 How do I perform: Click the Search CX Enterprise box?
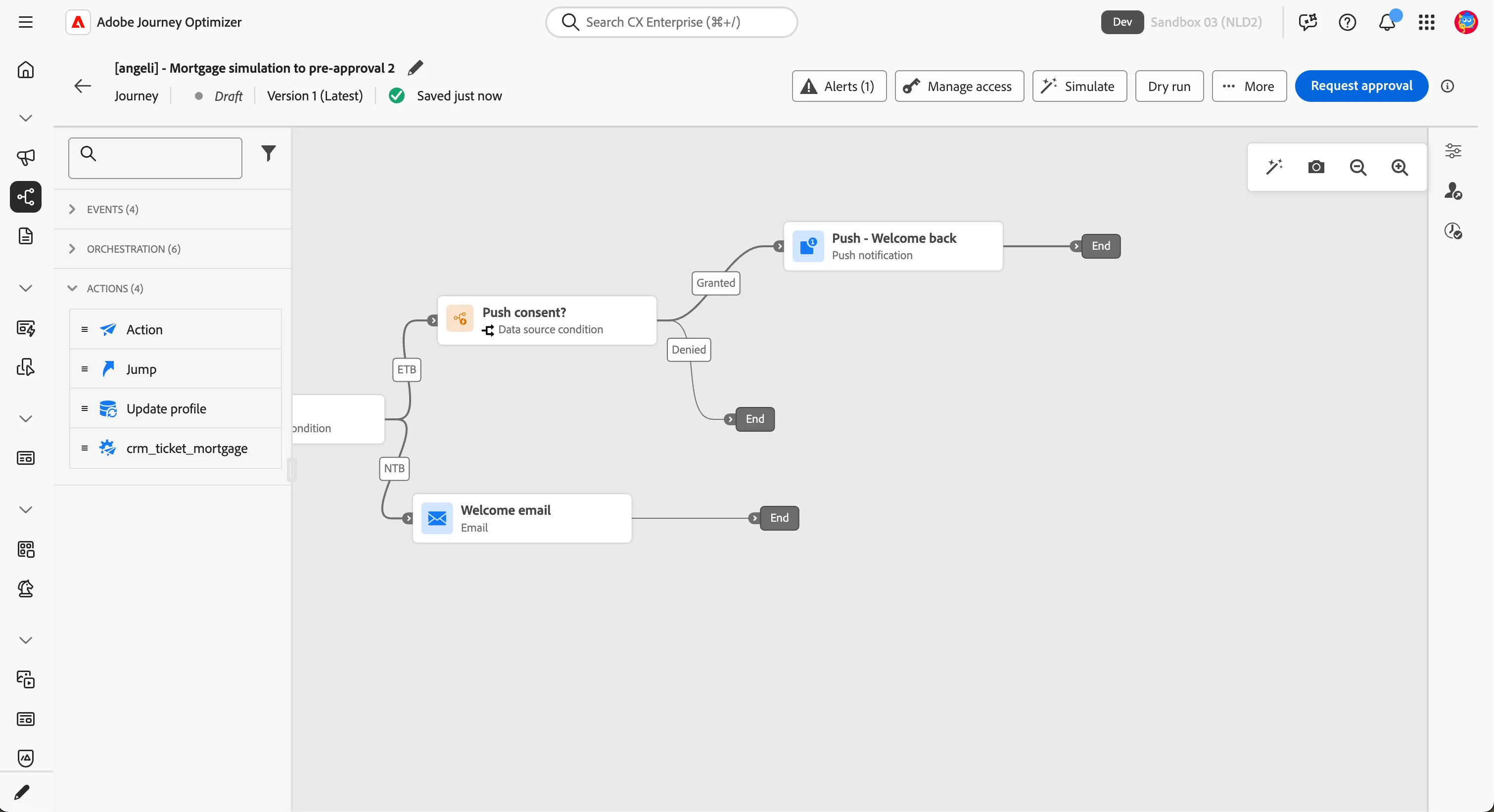point(672,22)
